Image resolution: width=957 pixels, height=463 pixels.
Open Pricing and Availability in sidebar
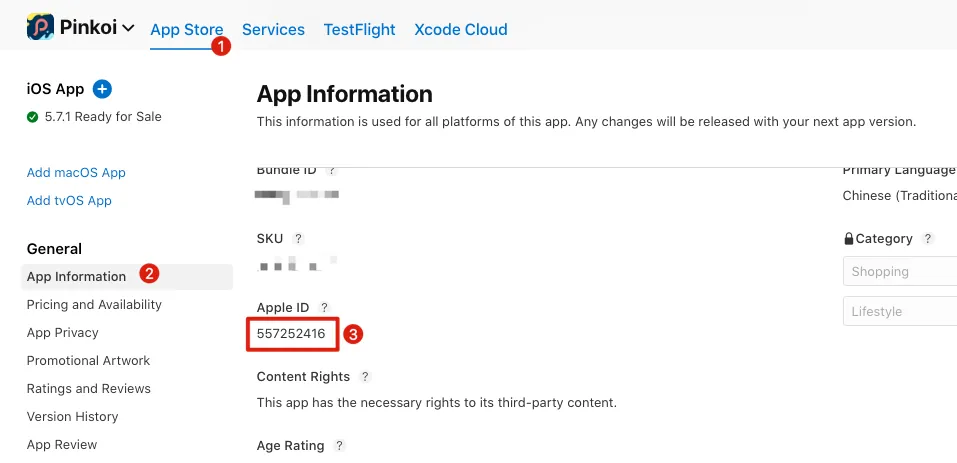(x=94, y=304)
